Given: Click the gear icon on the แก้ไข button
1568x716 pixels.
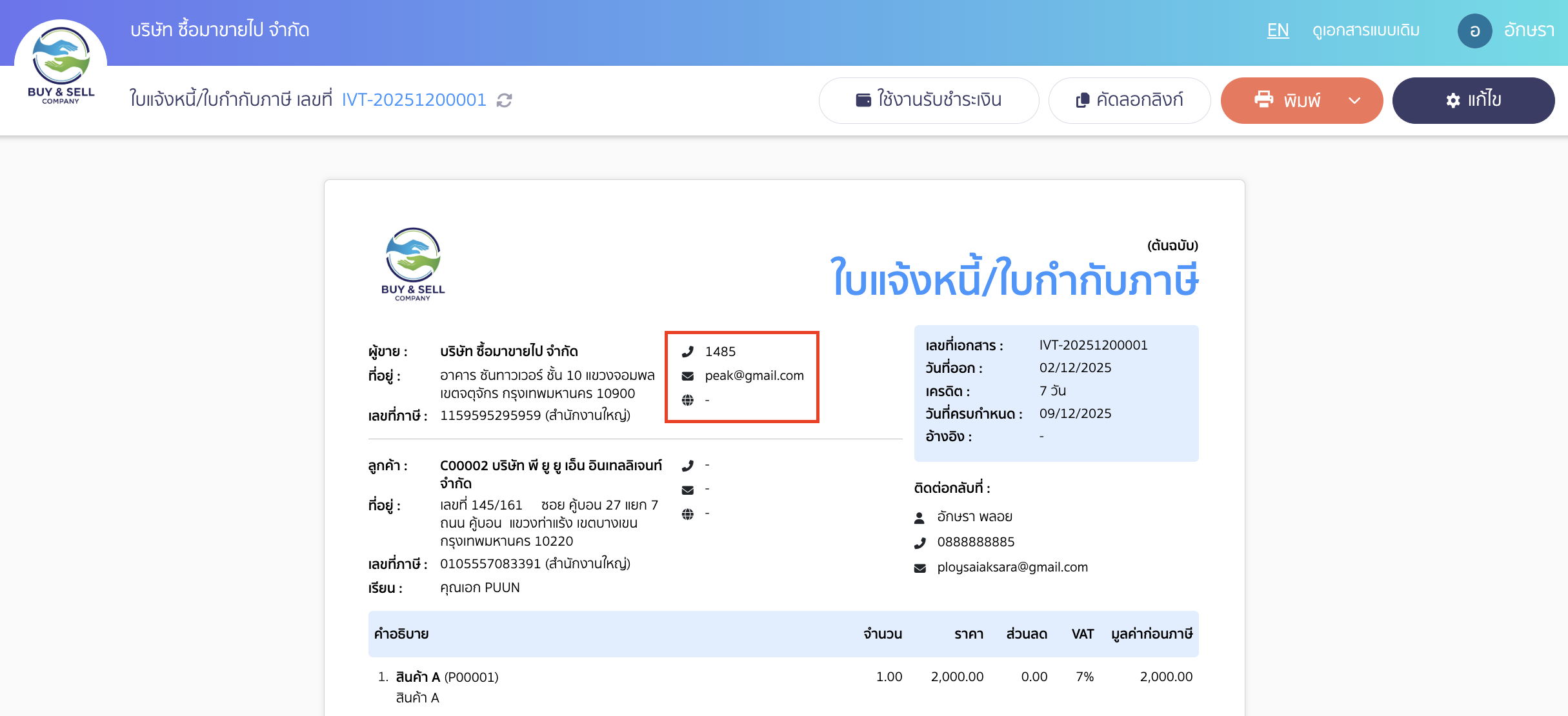Looking at the screenshot, I should (x=1453, y=100).
